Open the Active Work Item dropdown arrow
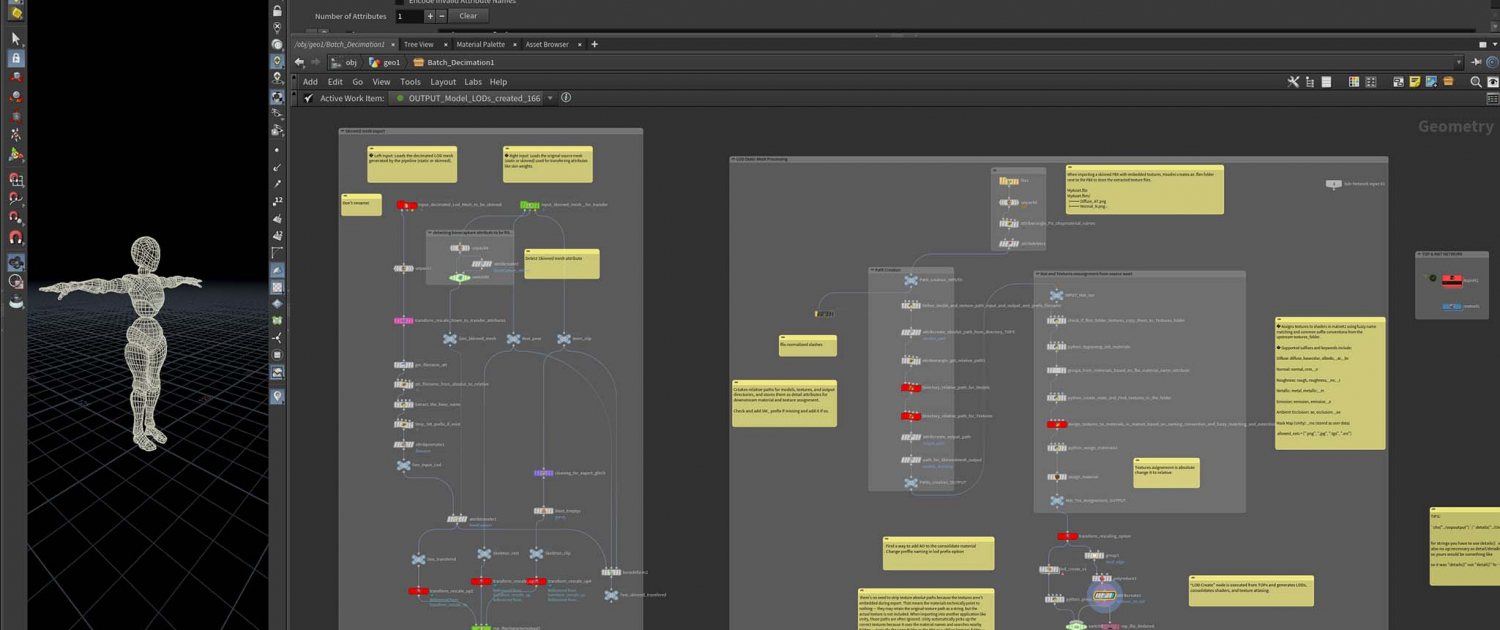This screenshot has width=1500, height=630. pos(550,98)
